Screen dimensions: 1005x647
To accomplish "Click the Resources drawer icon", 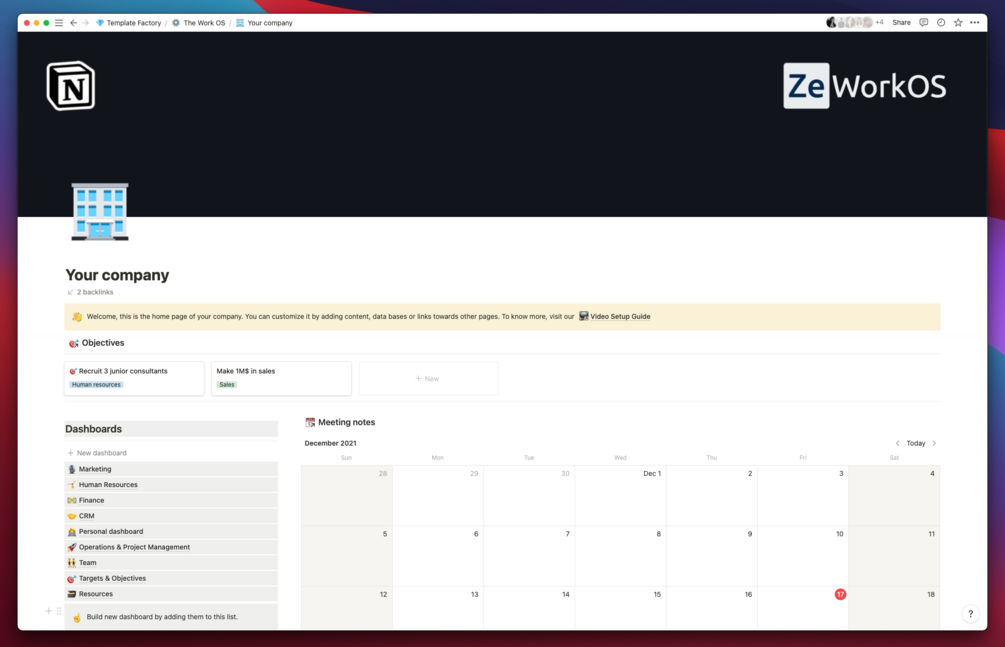I will (x=72, y=594).
